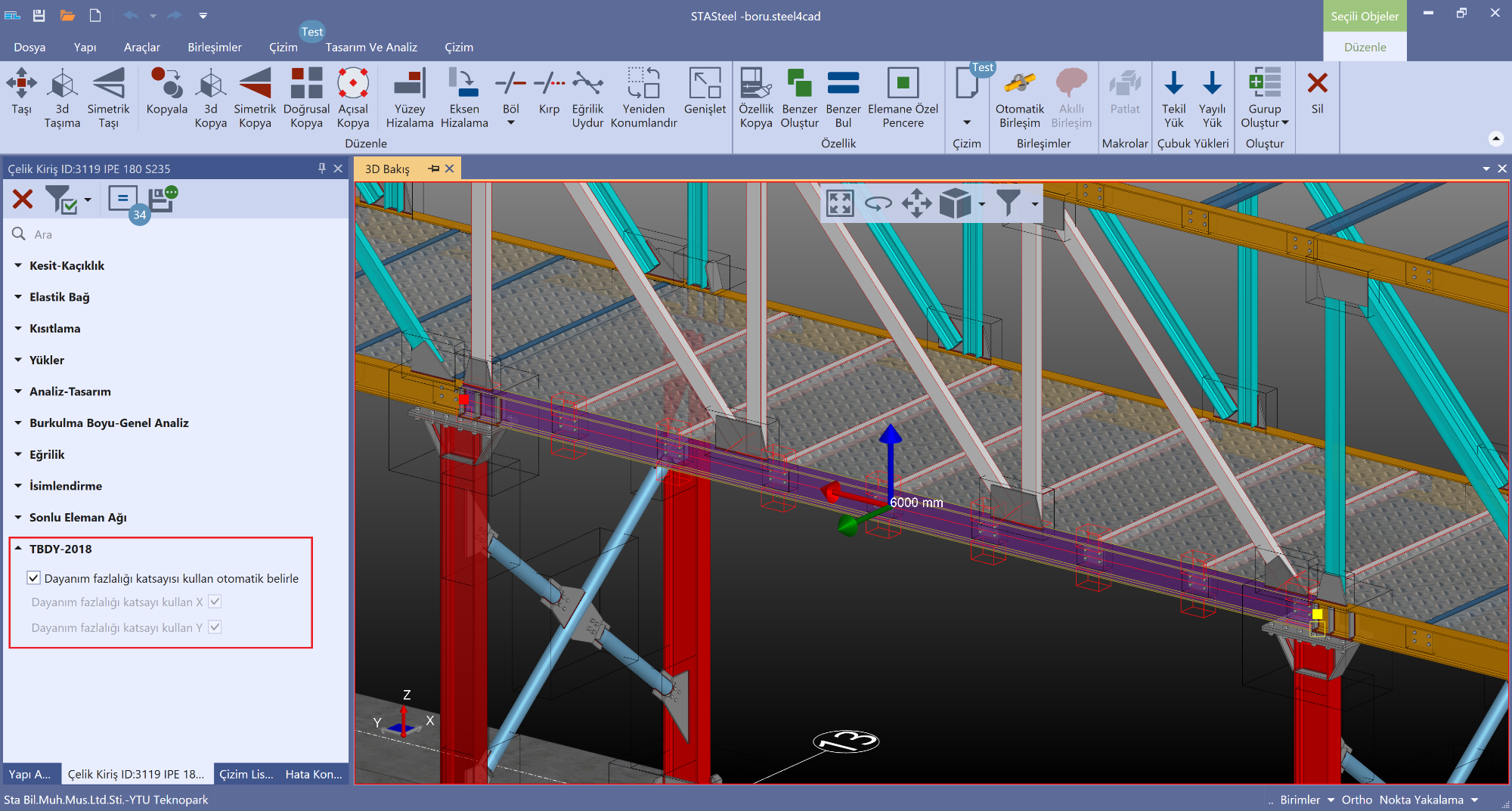Select the Açısal Kopya tool
Viewport: 1512px width, 811px height.
click(352, 84)
